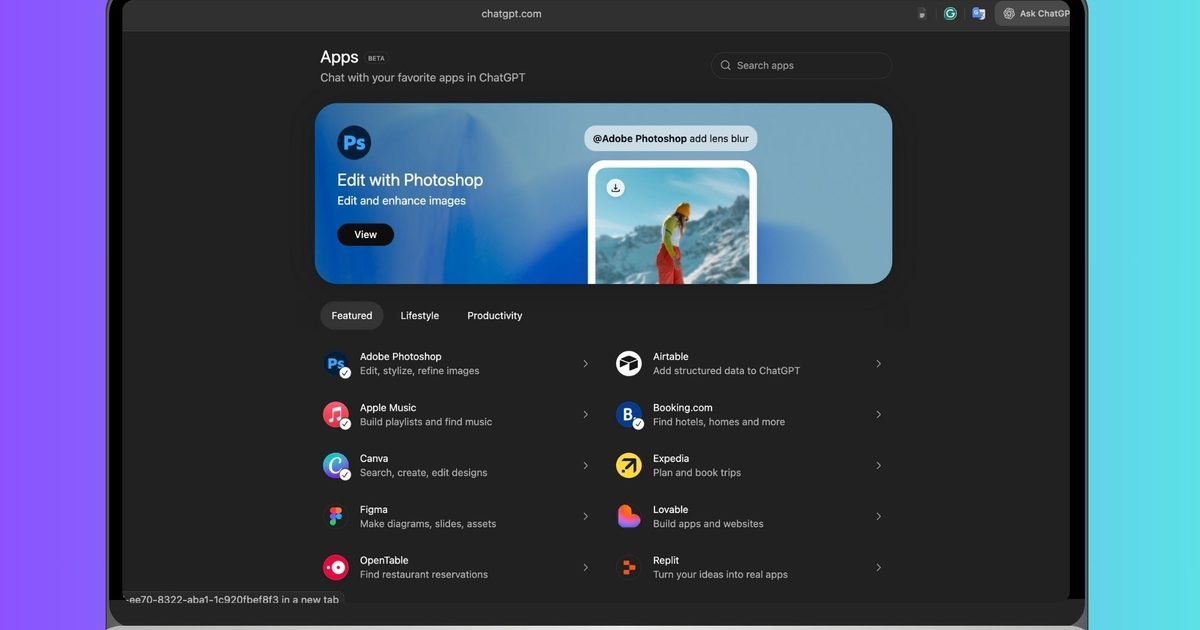The height and width of the screenshot is (630, 1200).
Task: Expand the Adobe Photoshop row chevron
Action: click(x=585, y=364)
